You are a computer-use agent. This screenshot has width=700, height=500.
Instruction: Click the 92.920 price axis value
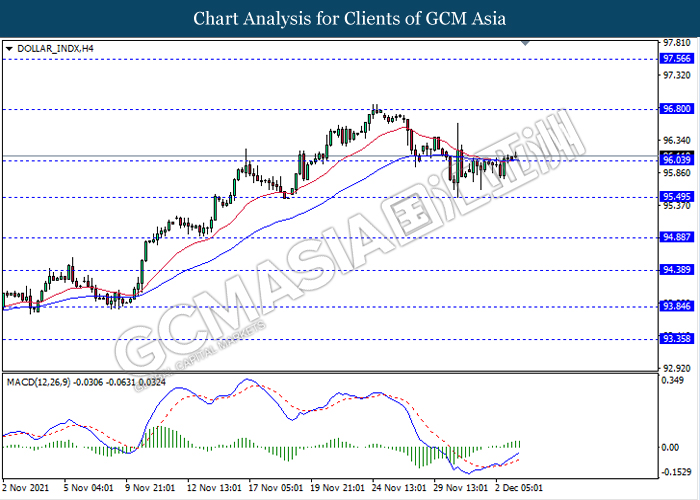676,369
